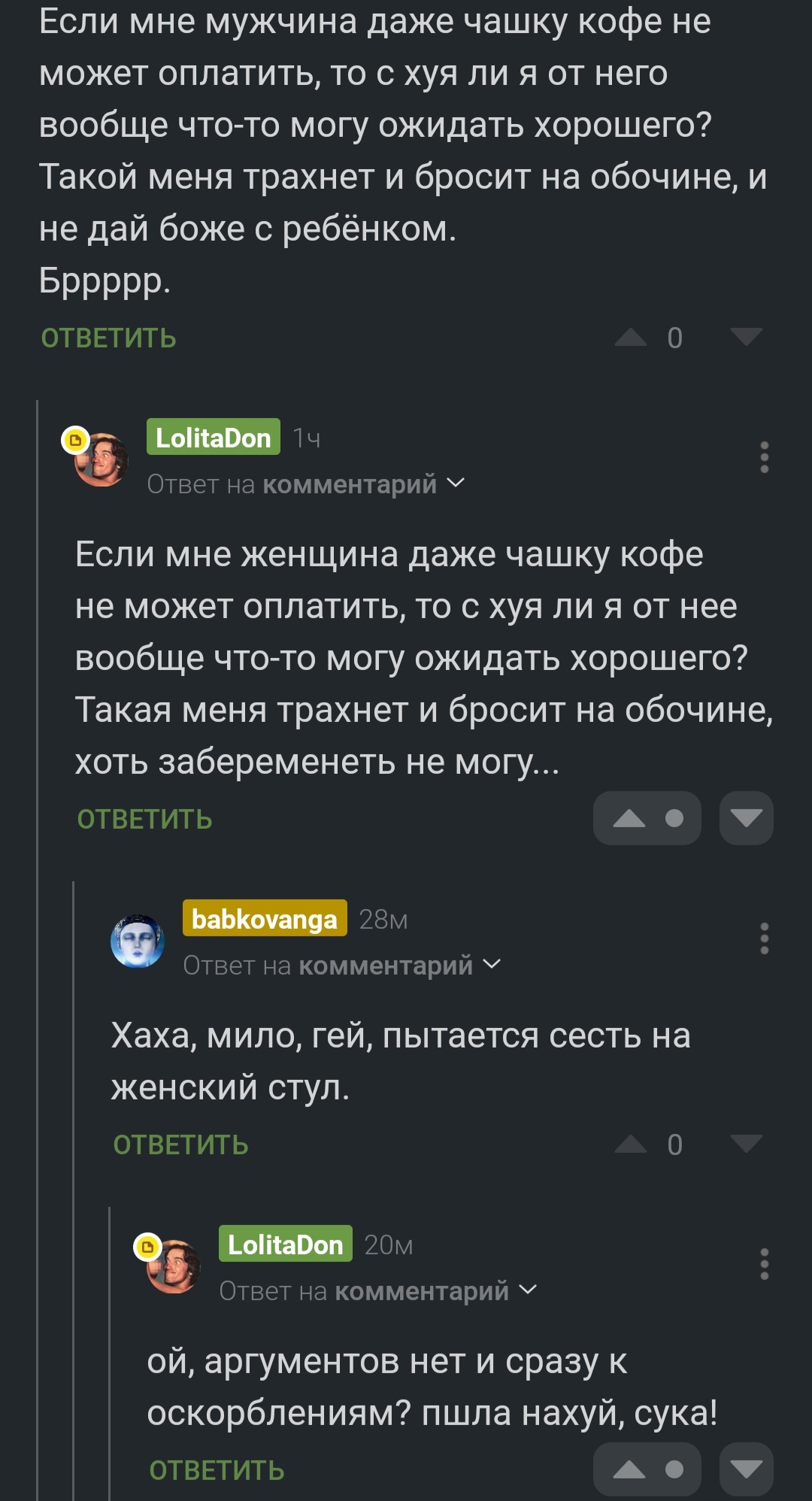Open LolitaDon's profile from the 1ч username badge
Screen dimensions: 812x1501
[x=214, y=437]
